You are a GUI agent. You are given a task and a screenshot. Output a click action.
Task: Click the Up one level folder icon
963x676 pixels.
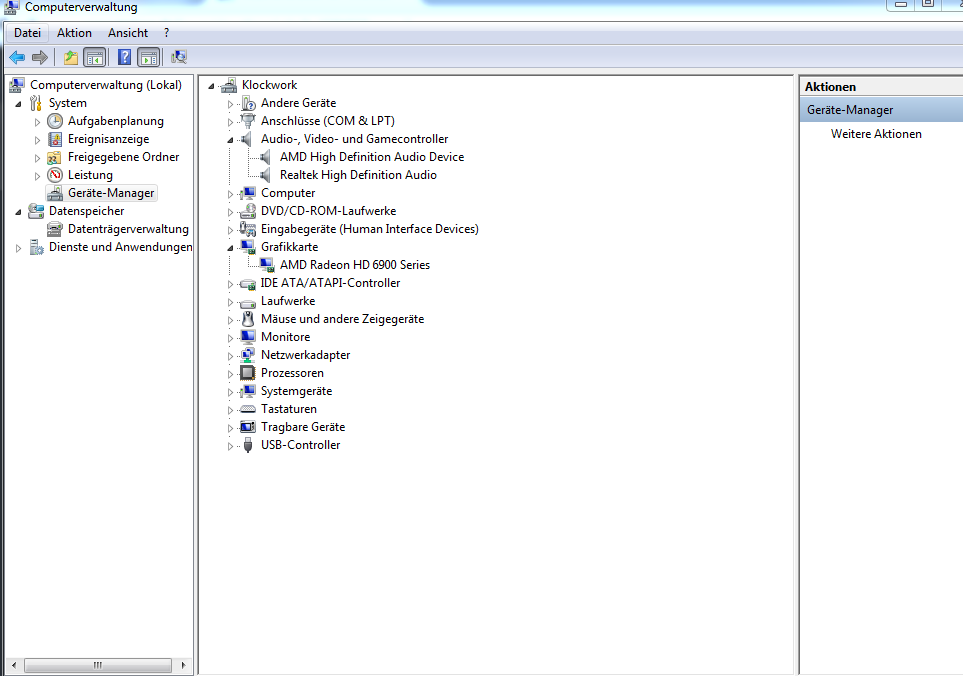pos(71,58)
